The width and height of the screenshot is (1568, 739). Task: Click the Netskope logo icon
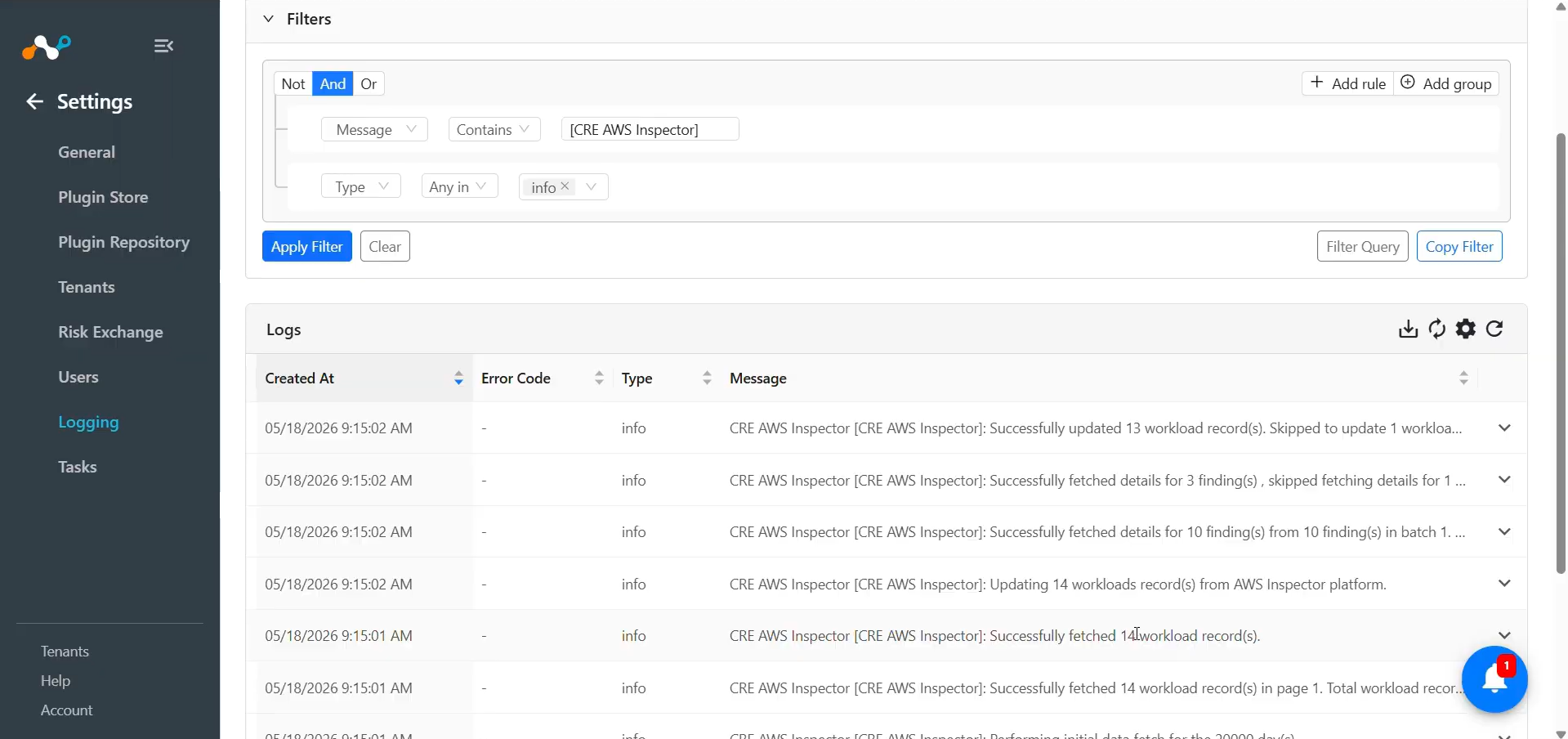[47, 47]
